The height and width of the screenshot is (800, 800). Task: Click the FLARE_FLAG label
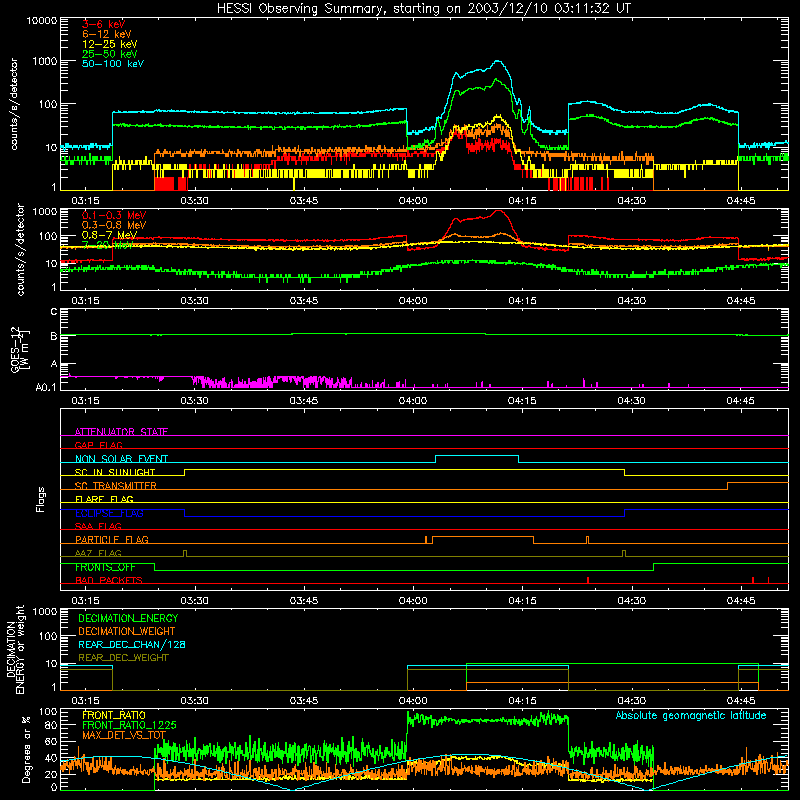tap(104, 499)
